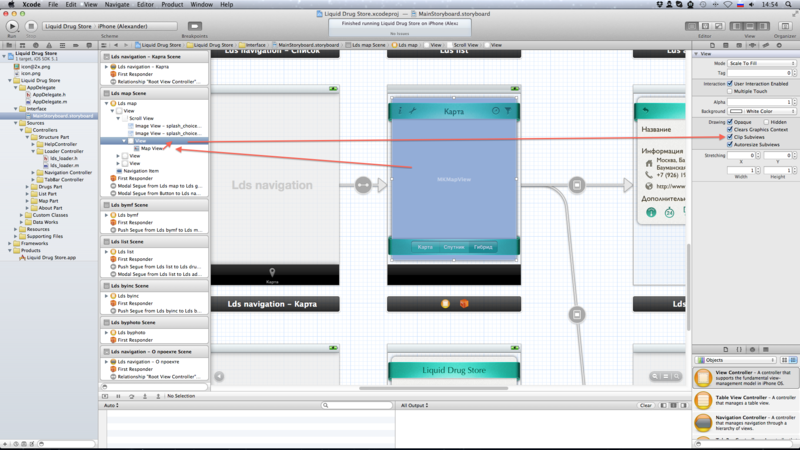Click the zoom in canvas button
800x450 pixels.
tap(677, 376)
